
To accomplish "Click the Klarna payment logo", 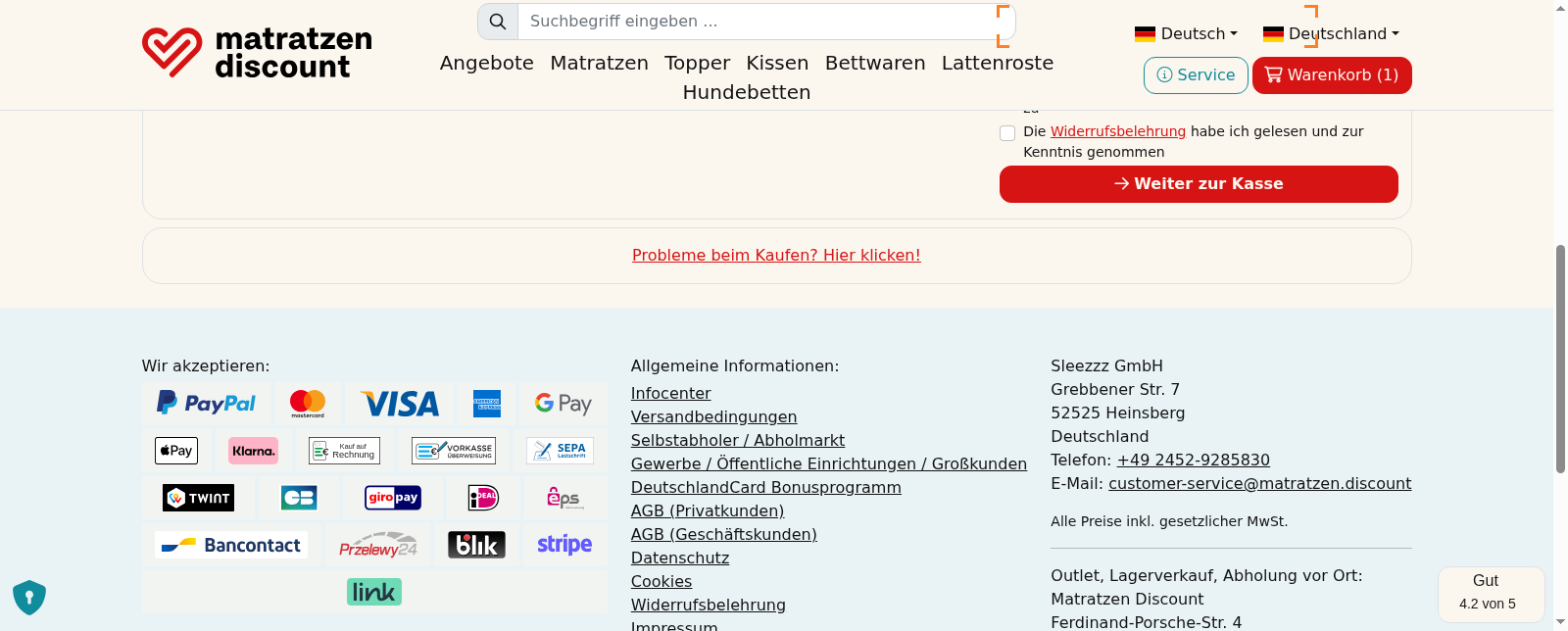I will (253, 451).
